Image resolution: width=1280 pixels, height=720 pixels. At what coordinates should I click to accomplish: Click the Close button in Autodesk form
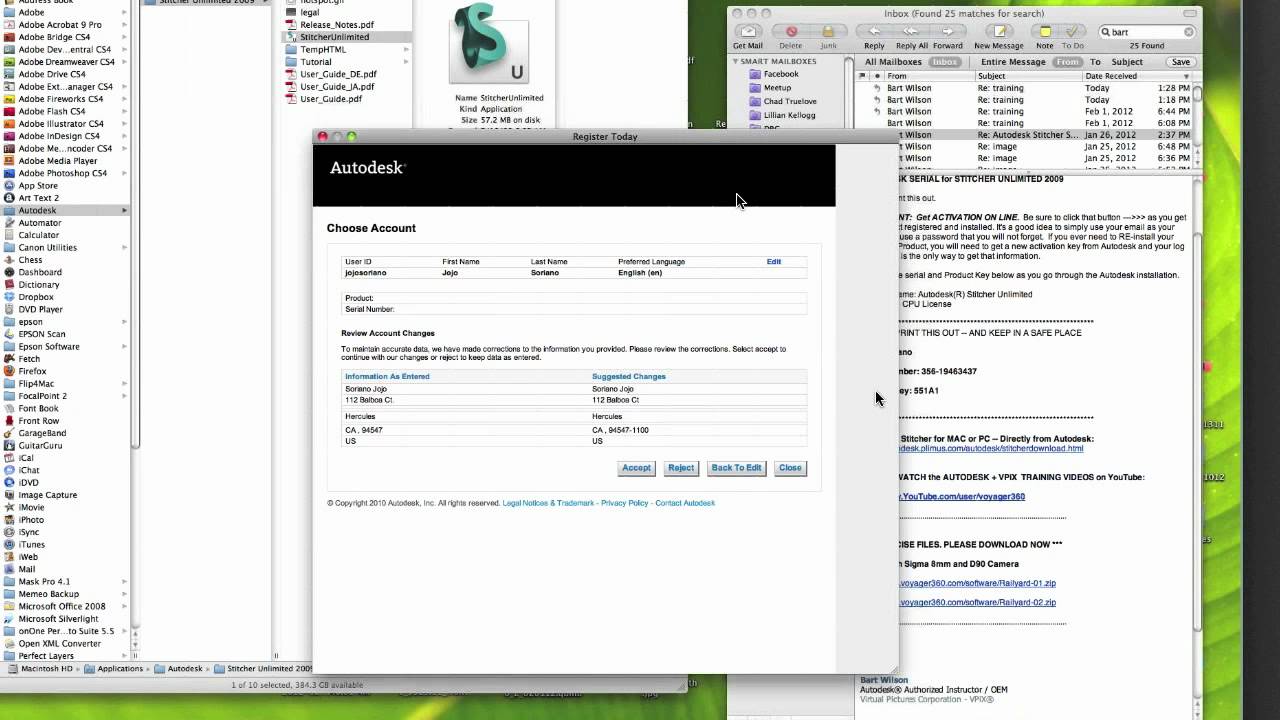pyautogui.click(x=790, y=468)
